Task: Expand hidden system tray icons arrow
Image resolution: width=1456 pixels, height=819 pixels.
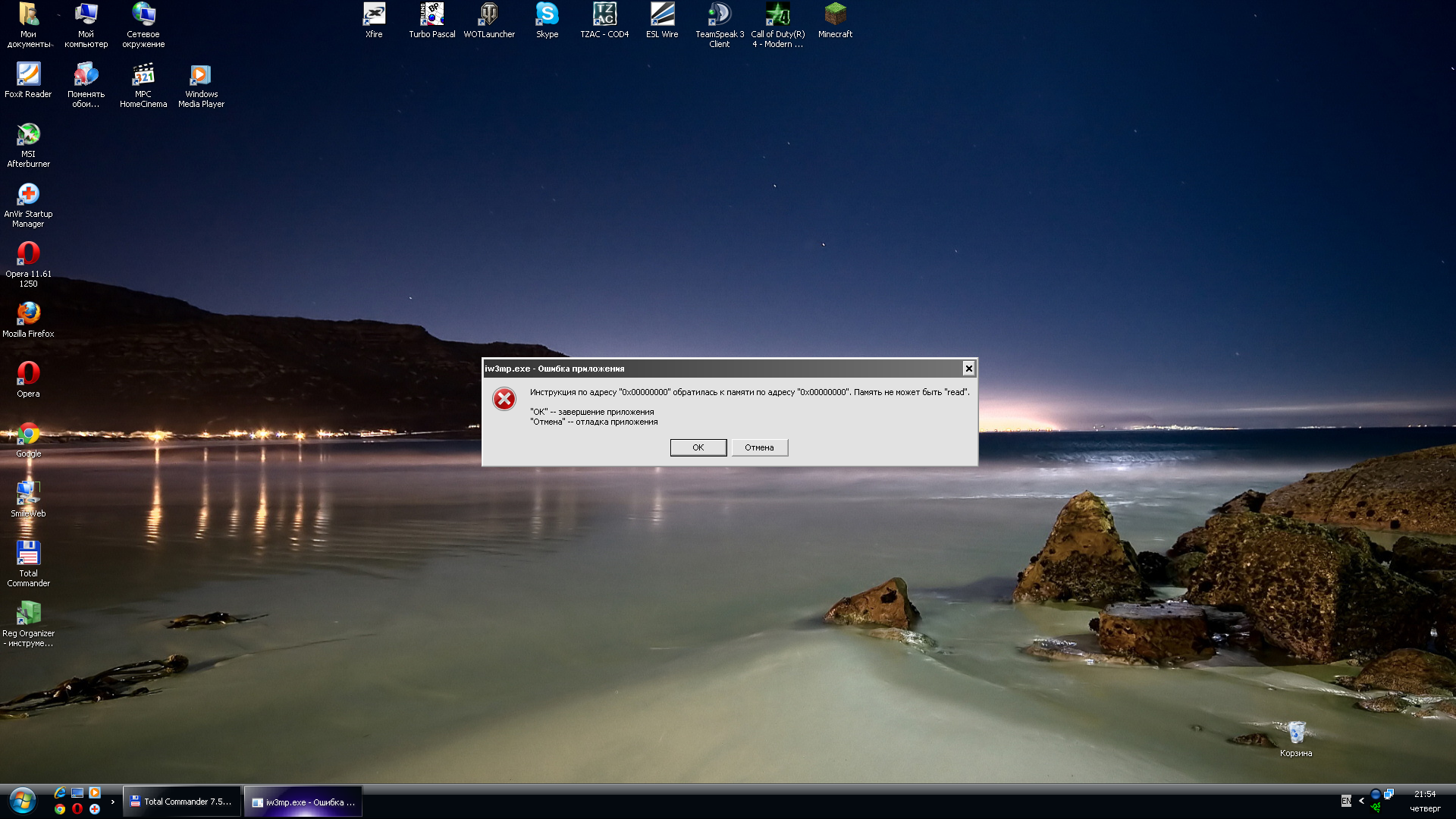Action: 1361,801
